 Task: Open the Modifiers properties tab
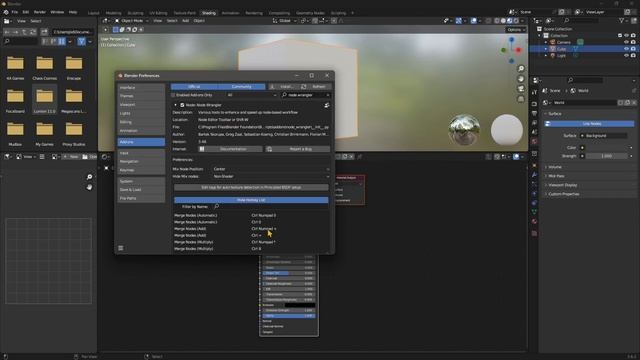534,175
